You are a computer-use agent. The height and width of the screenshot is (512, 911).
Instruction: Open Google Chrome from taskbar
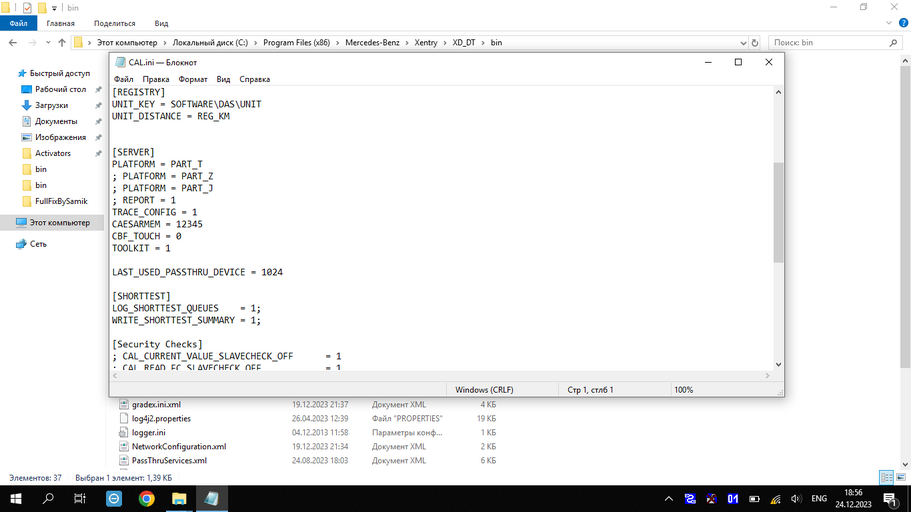[x=146, y=499]
